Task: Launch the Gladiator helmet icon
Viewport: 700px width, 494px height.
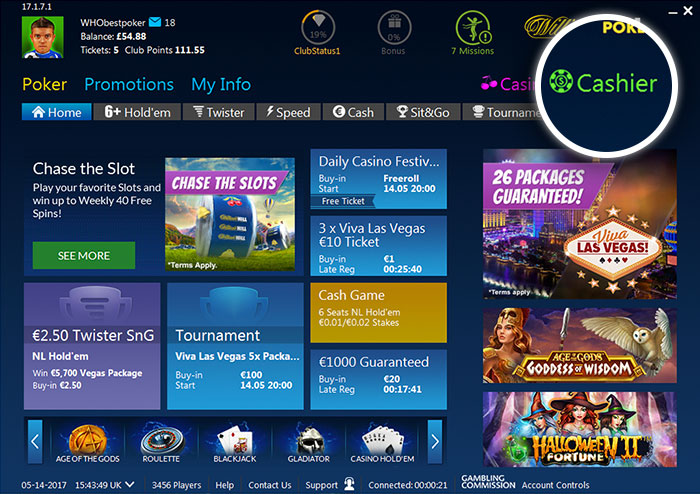Action: click(309, 439)
